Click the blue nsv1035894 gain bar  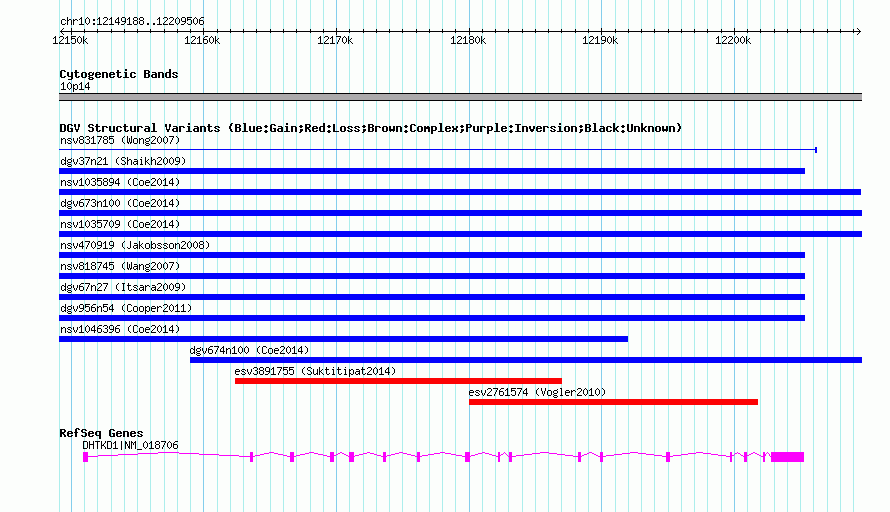click(x=460, y=192)
